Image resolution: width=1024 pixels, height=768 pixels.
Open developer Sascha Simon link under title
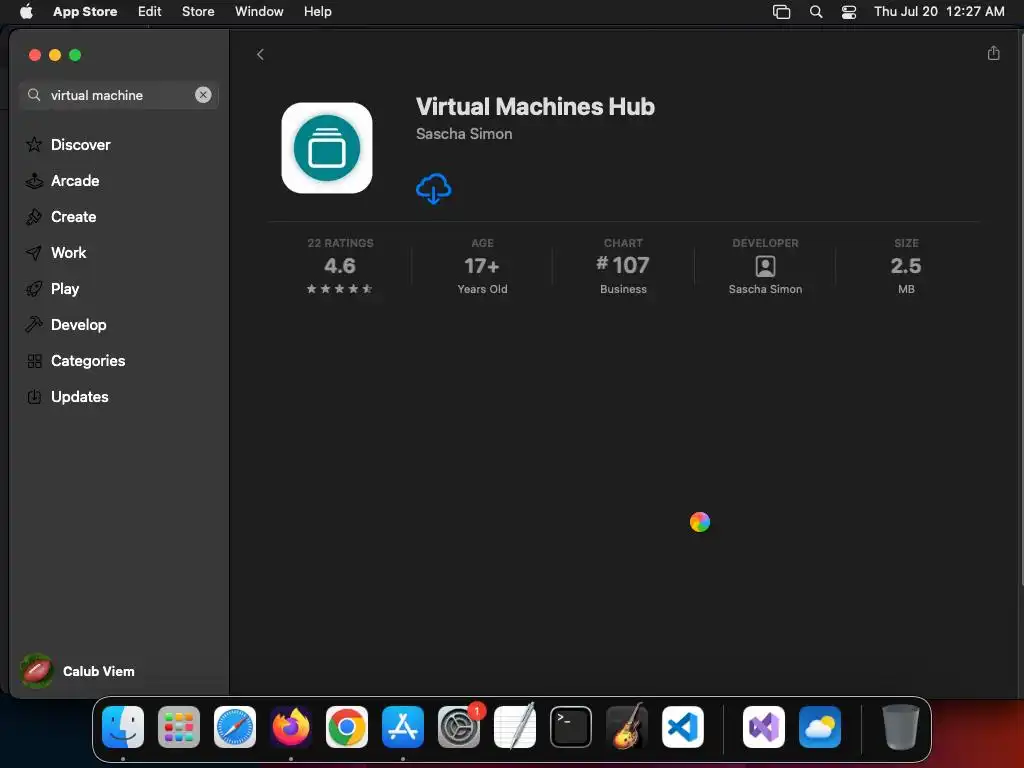click(x=464, y=134)
